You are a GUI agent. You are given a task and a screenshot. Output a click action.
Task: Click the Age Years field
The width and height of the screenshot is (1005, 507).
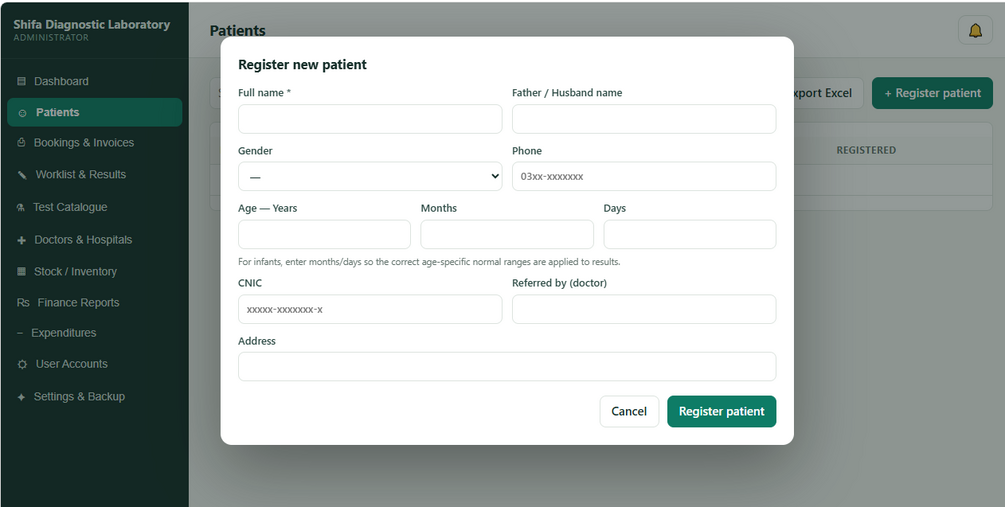324,235
